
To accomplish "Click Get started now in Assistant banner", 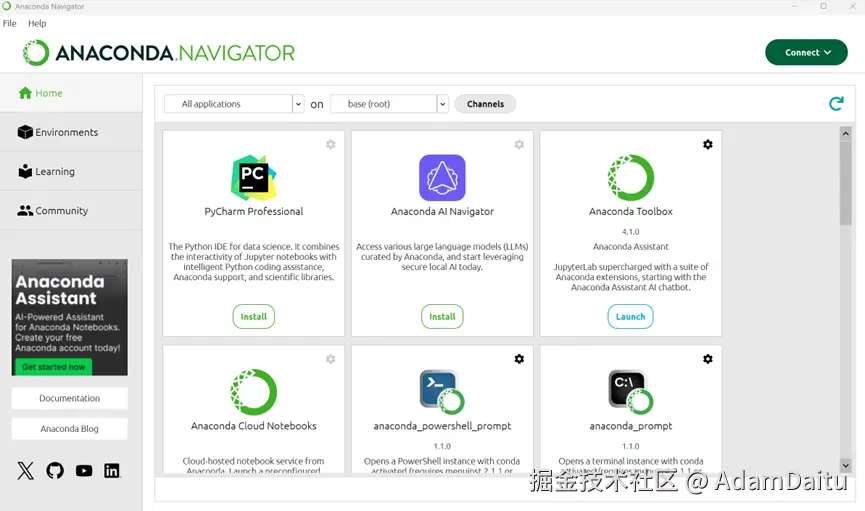I will (x=53, y=367).
